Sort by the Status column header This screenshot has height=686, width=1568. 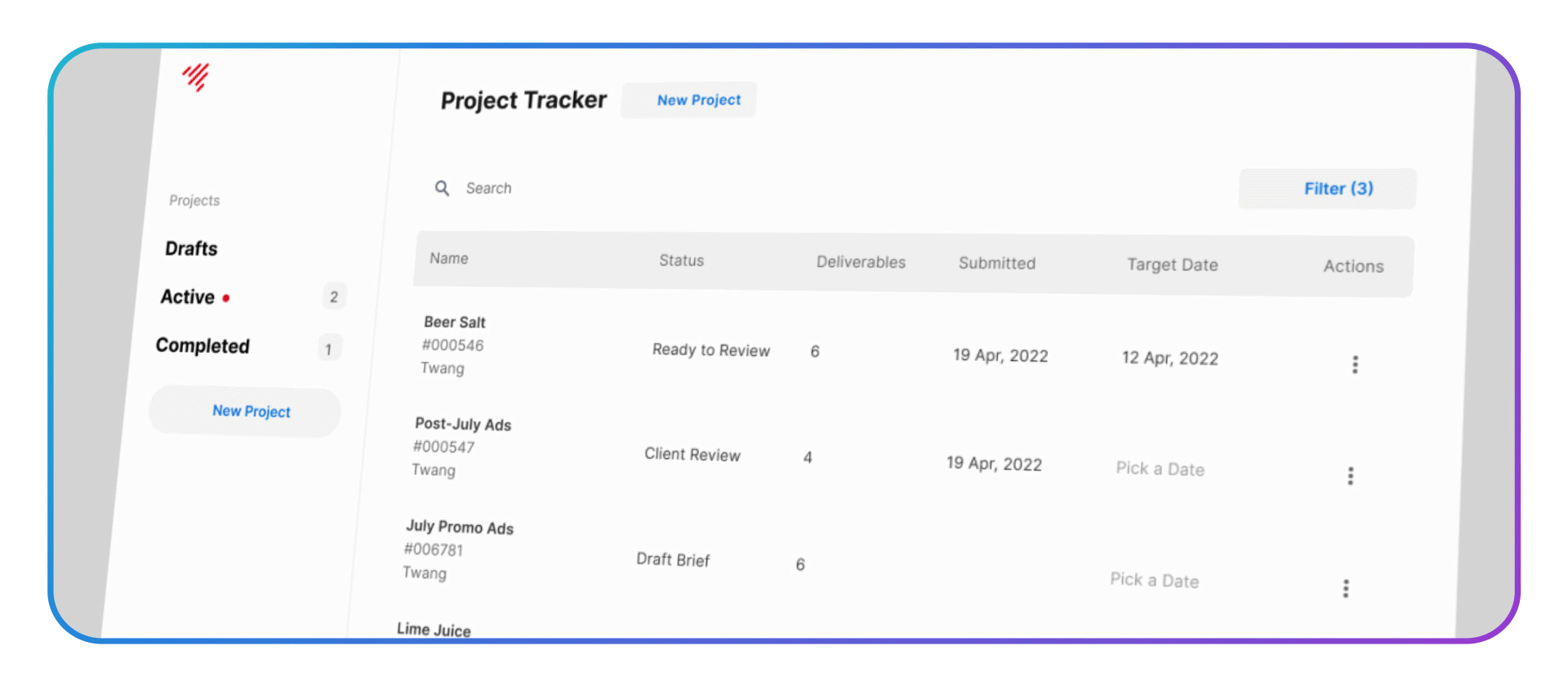pos(681,261)
